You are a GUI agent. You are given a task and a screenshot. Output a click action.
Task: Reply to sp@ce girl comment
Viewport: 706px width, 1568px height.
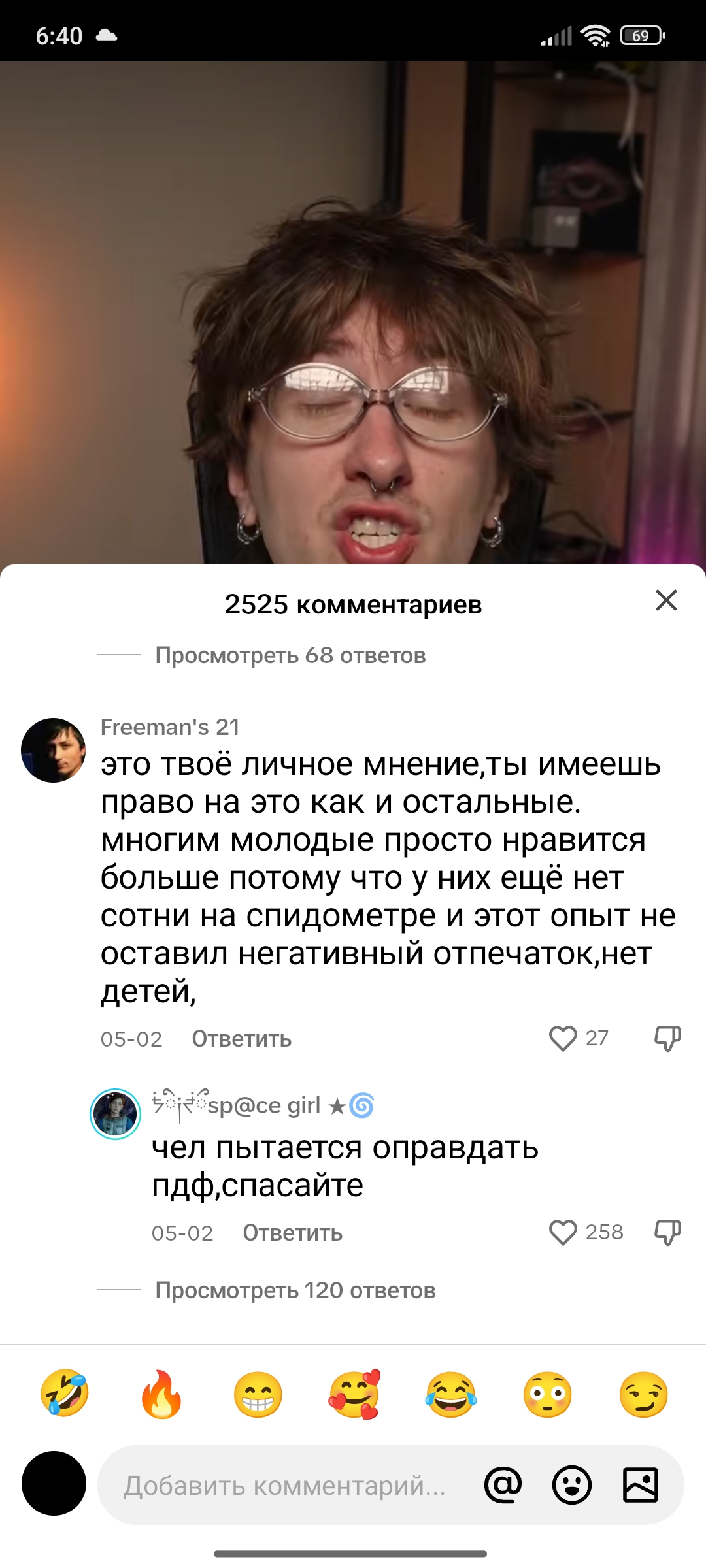[x=292, y=1233]
